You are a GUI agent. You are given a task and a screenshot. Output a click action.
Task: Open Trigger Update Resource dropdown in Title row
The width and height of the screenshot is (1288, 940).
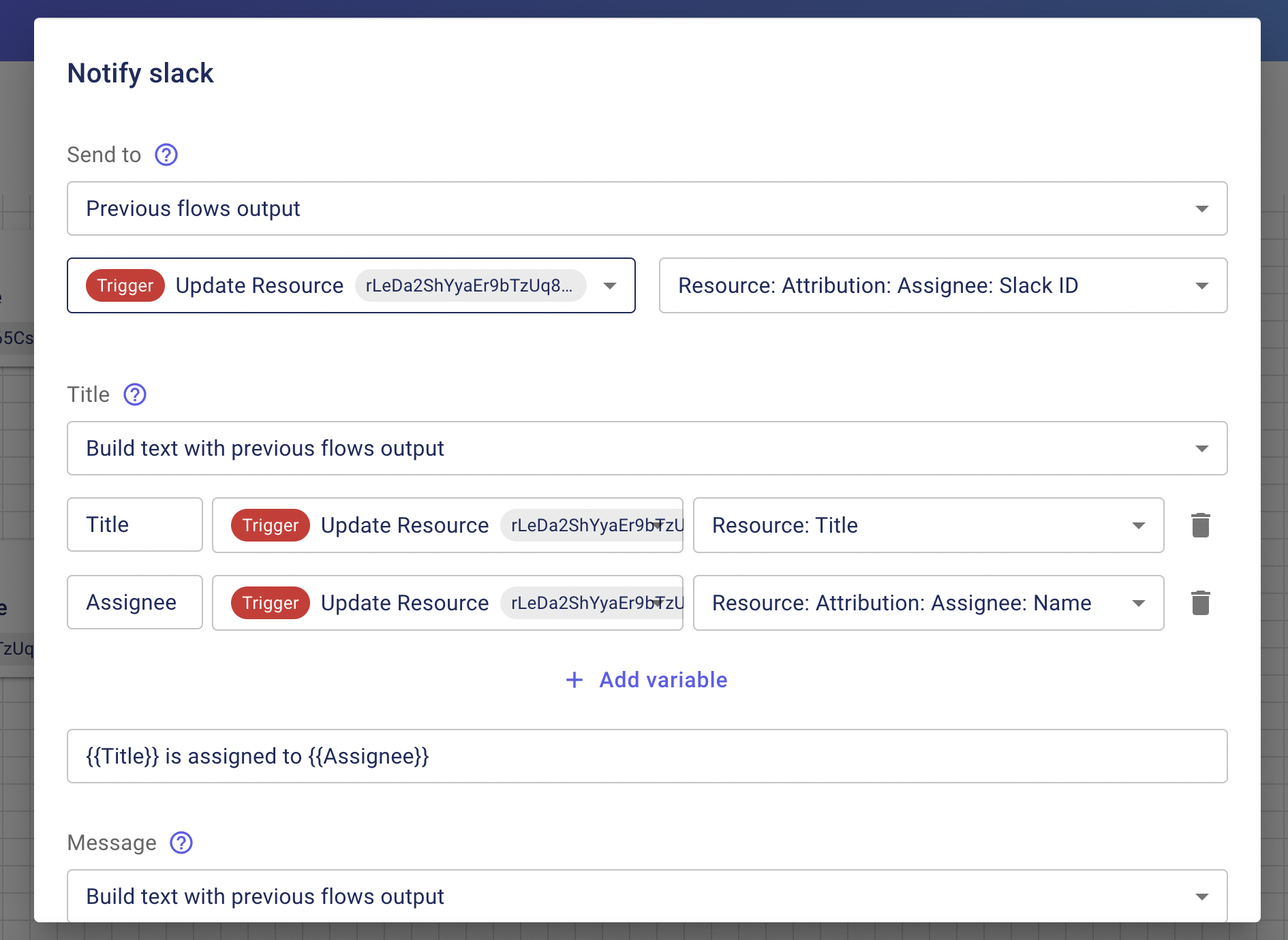[x=448, y=525]
